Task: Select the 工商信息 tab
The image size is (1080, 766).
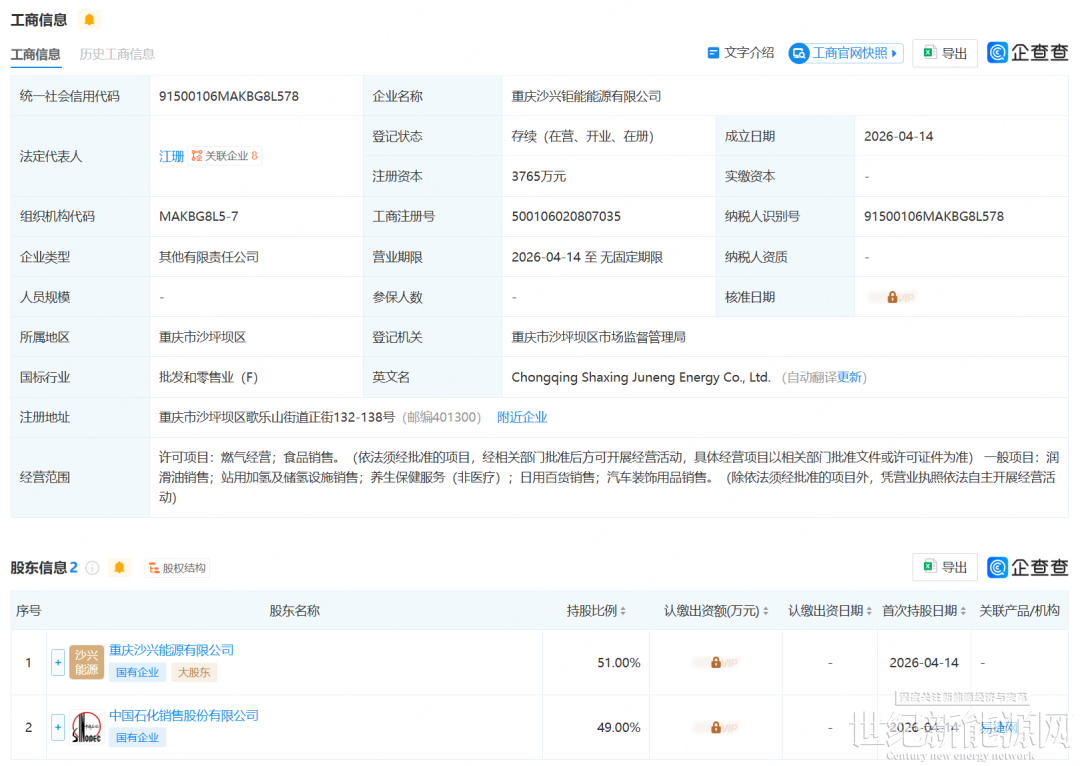Action: pyautogui.click(x=35, y=54)
